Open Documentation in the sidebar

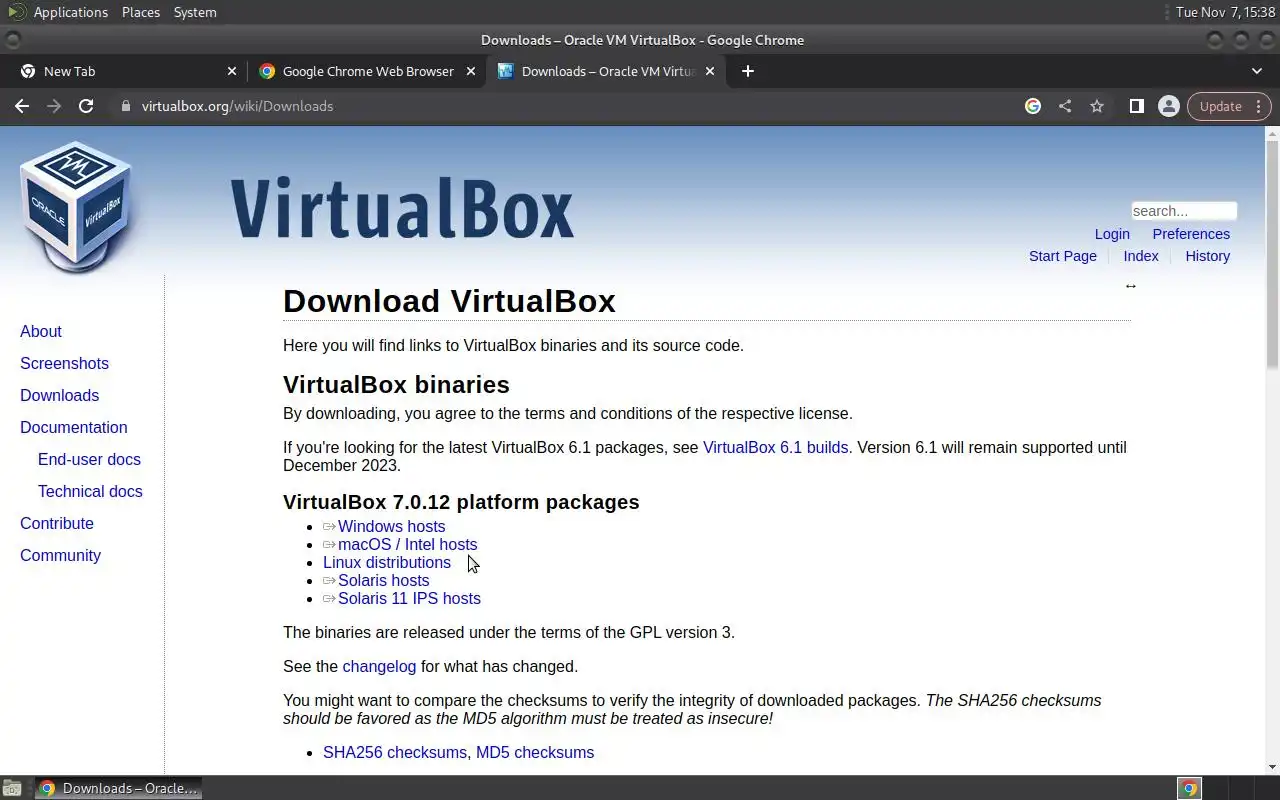pos(74,427)
